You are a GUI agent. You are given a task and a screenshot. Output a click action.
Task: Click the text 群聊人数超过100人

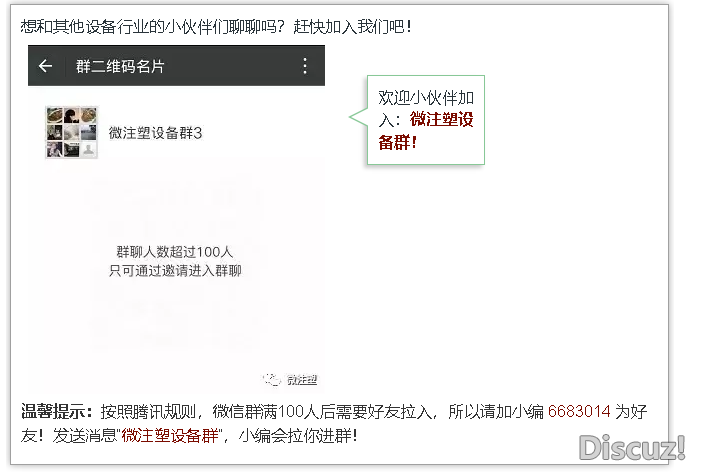click(x=175, y=252)
